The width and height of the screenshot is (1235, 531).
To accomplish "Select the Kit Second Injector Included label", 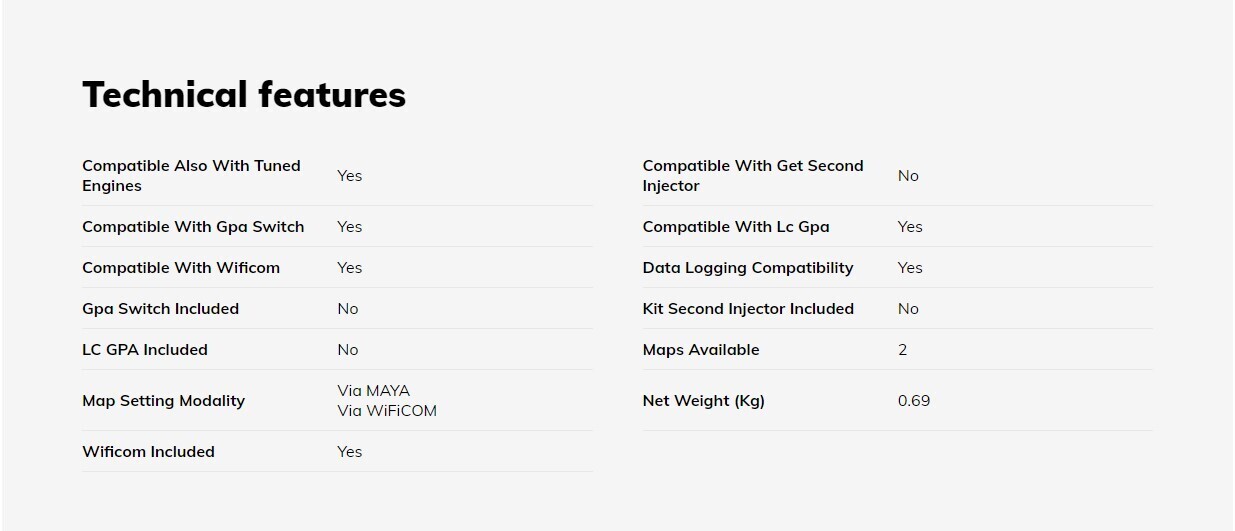I will pos(748,309).
